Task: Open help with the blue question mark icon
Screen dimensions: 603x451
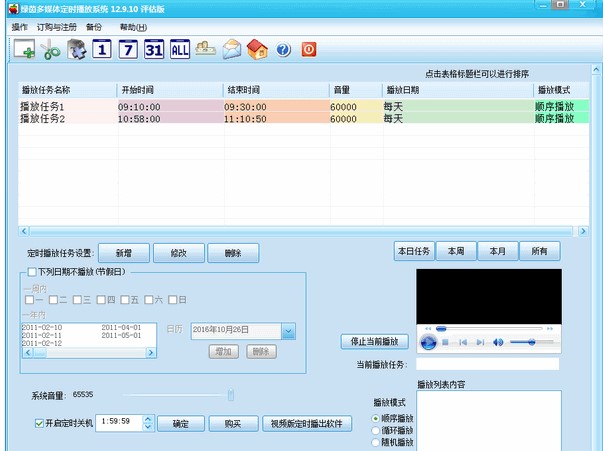Action: (283, 49)
